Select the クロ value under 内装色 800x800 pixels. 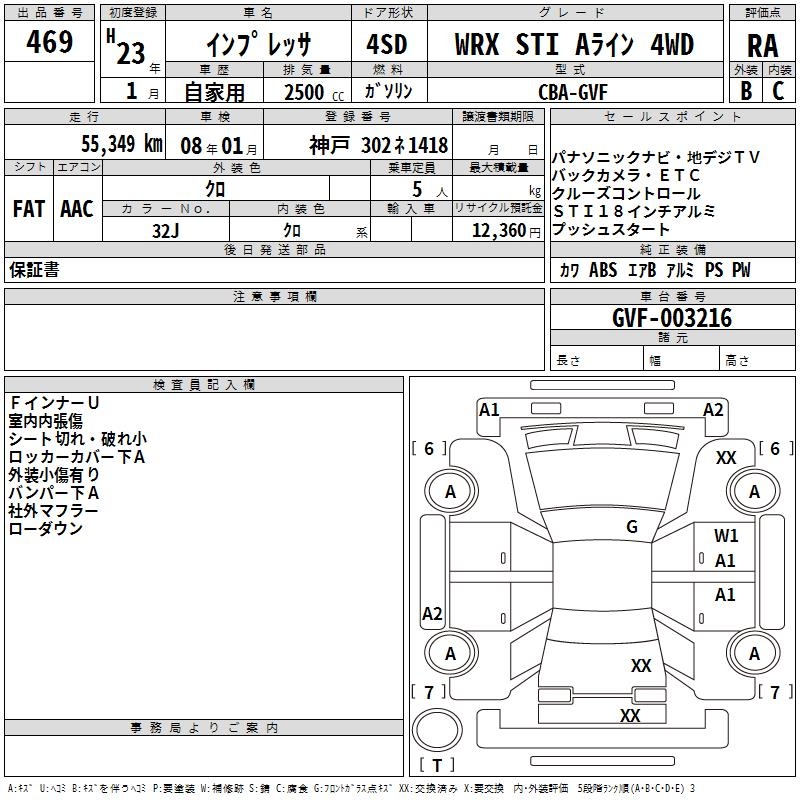coord(292,231)
